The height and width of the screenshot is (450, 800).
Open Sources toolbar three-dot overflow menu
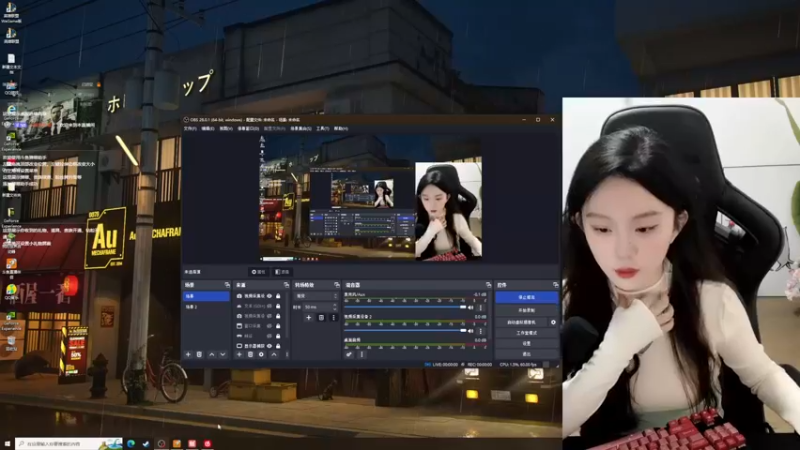[287, 354]
